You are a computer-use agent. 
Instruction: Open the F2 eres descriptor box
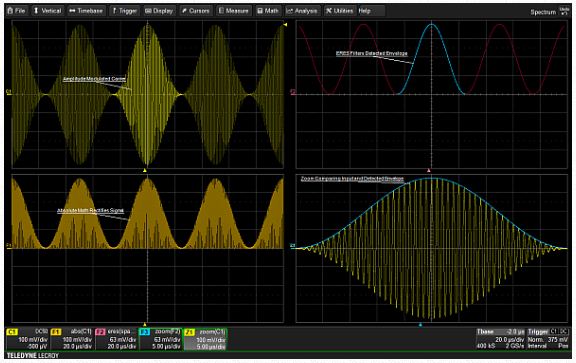117,339
